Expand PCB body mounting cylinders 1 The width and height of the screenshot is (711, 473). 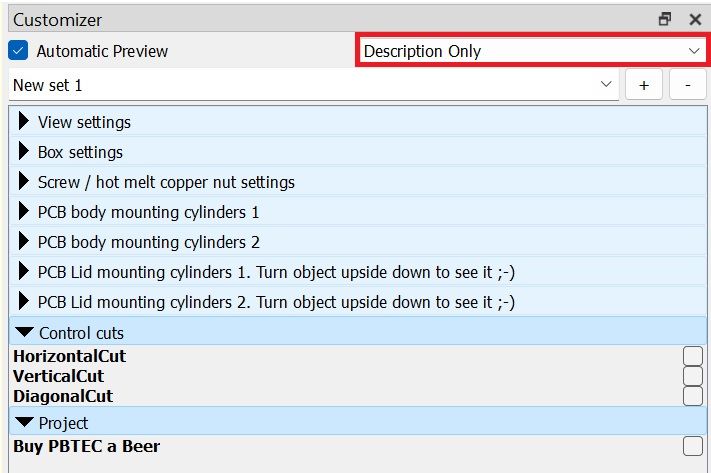click(358, 211)
